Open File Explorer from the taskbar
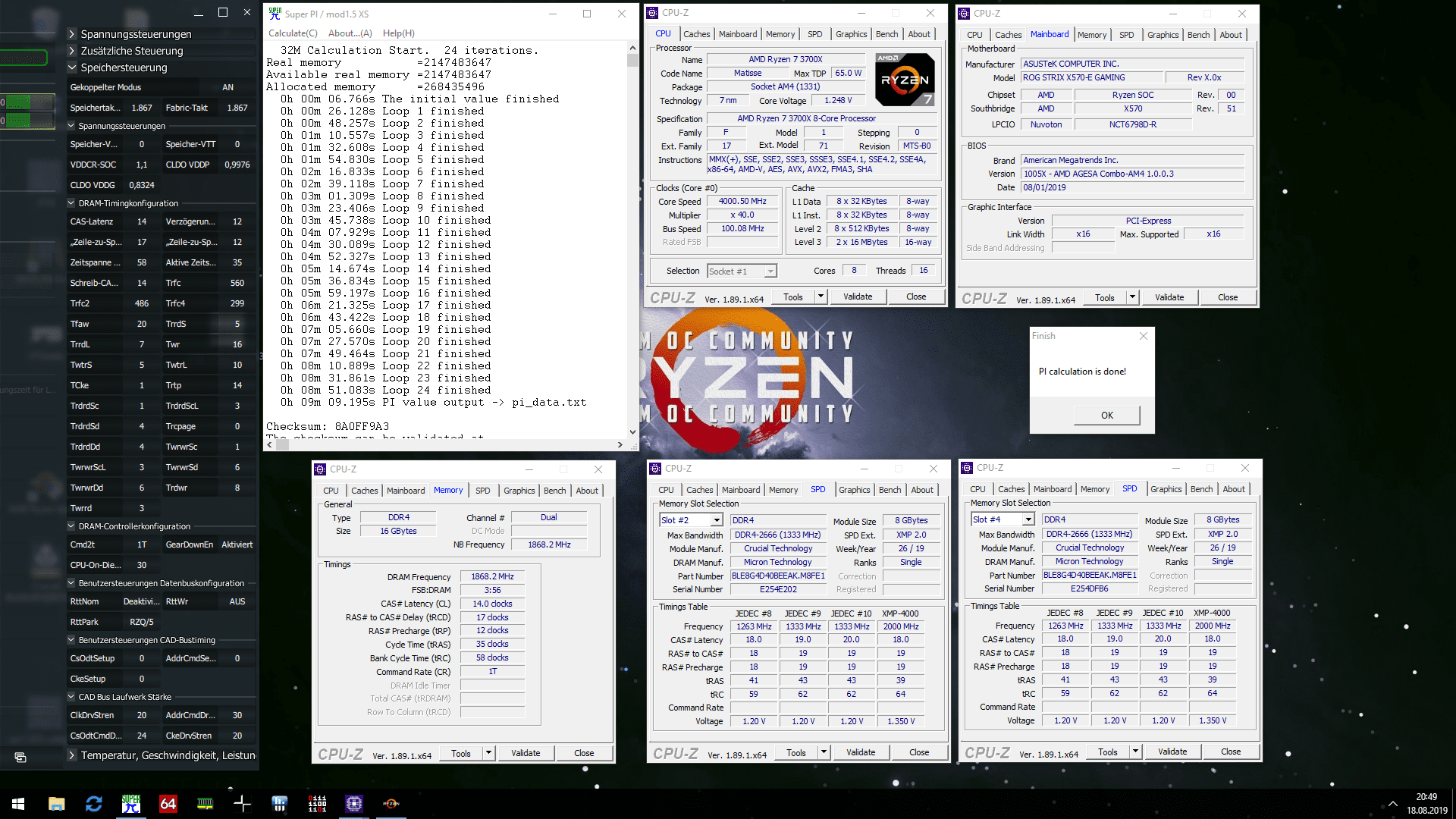 (57, 804)
